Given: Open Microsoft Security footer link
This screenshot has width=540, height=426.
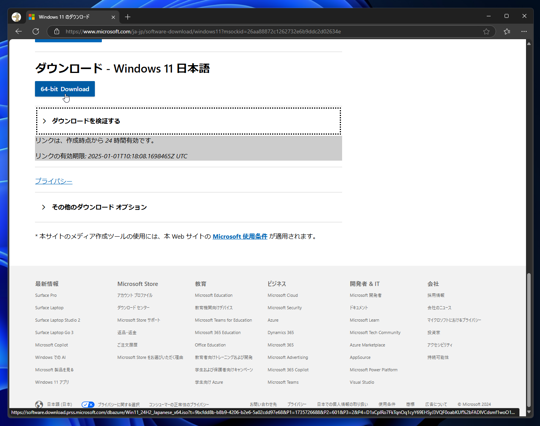Looking at the screenshot, I should tap(284, 308).
